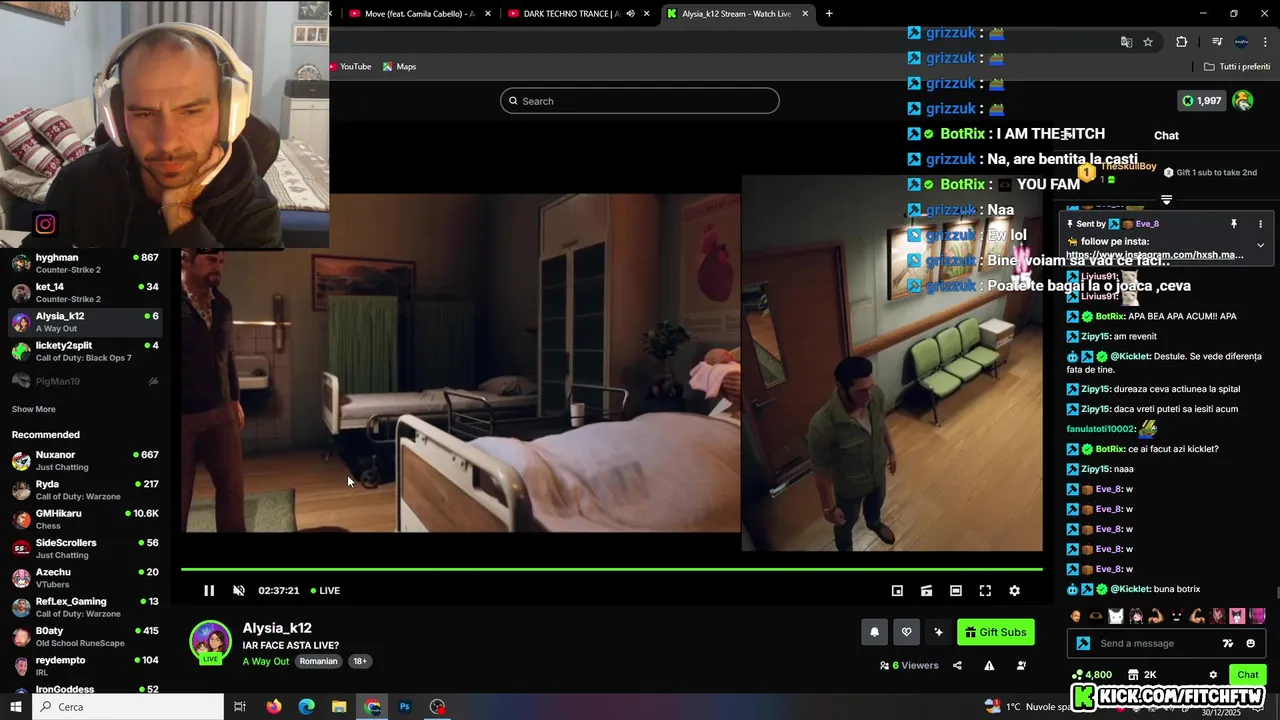Open player settings gear

1014,591
